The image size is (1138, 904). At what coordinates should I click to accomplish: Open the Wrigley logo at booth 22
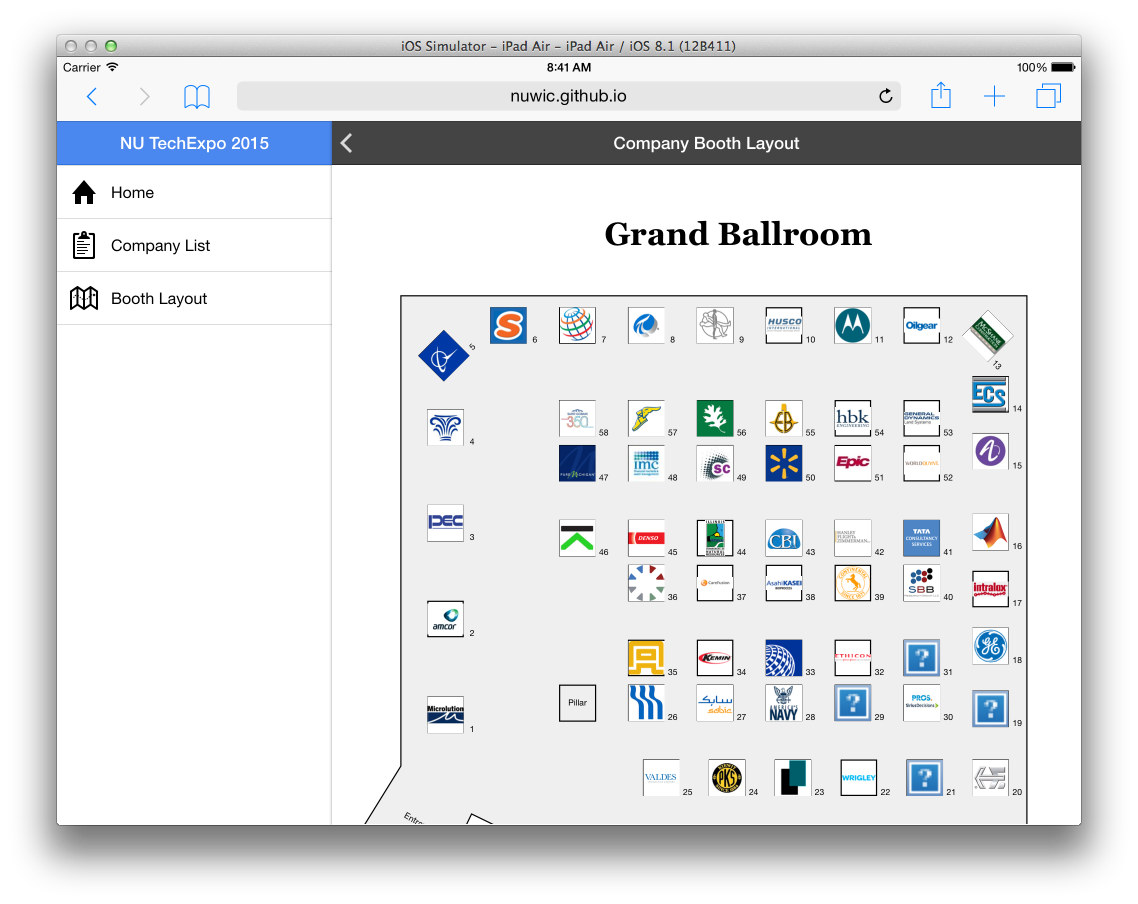coord(859,777)
